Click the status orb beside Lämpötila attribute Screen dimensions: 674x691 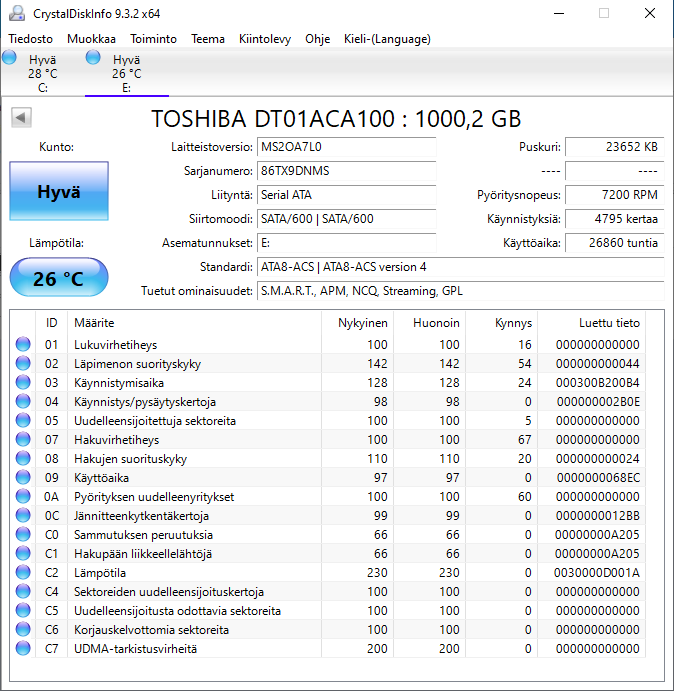[x=23, y=573]
